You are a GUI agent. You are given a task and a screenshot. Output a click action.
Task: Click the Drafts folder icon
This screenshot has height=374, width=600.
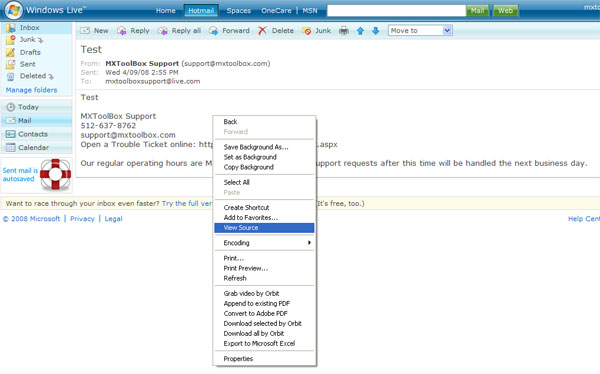(x=11, y=52)
